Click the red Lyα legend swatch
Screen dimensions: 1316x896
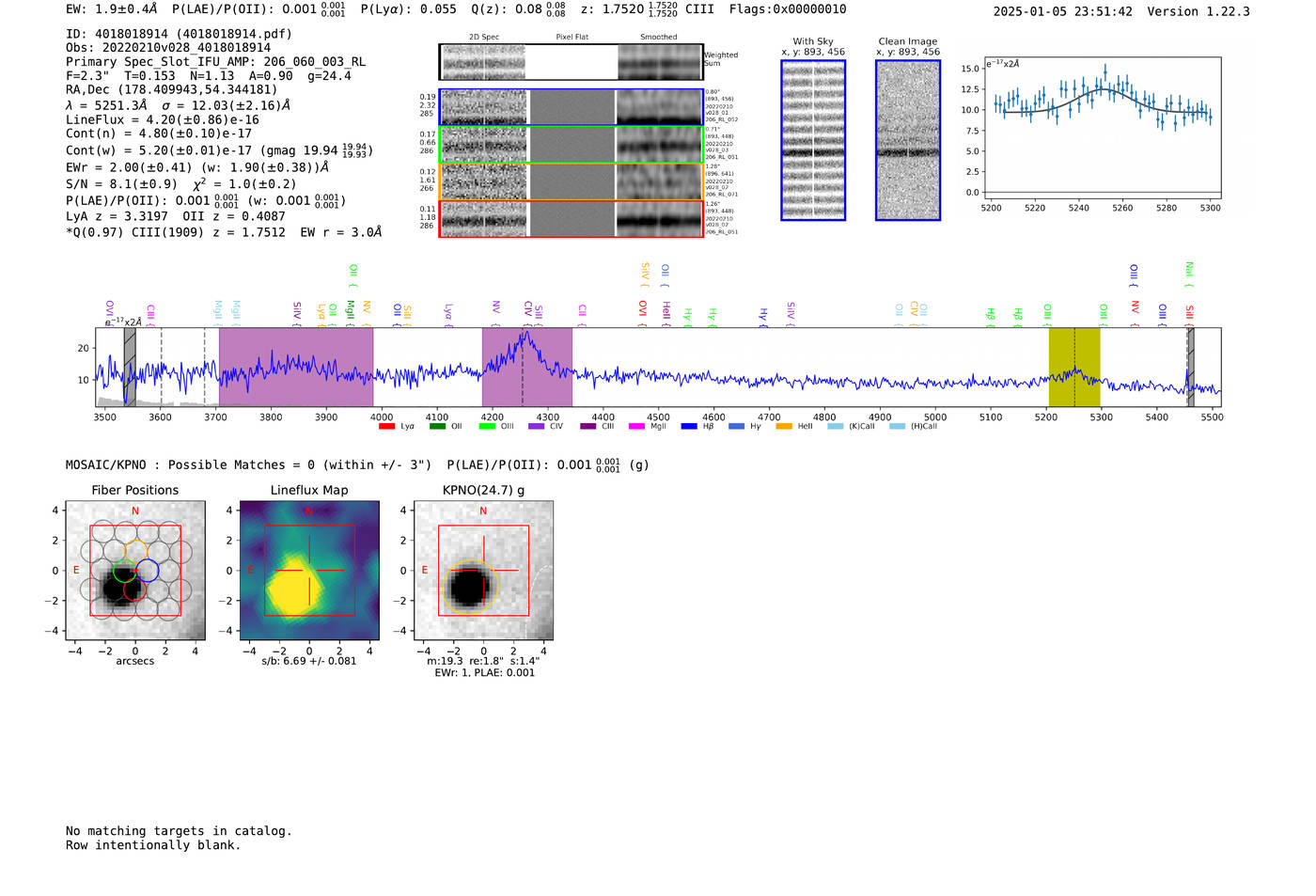point(386,426)
